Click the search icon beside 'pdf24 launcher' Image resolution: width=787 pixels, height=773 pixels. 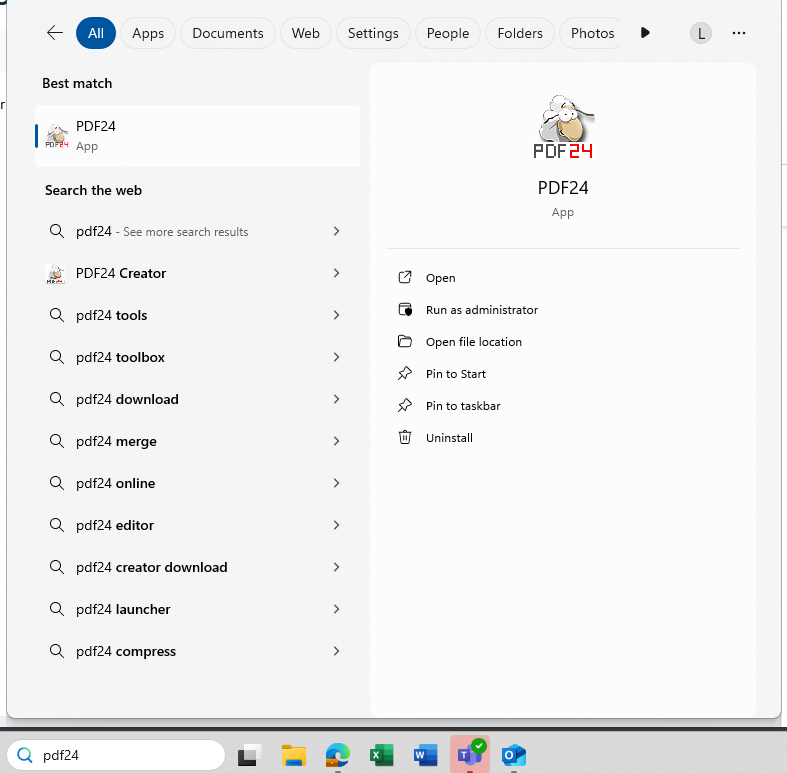point(57,609)
